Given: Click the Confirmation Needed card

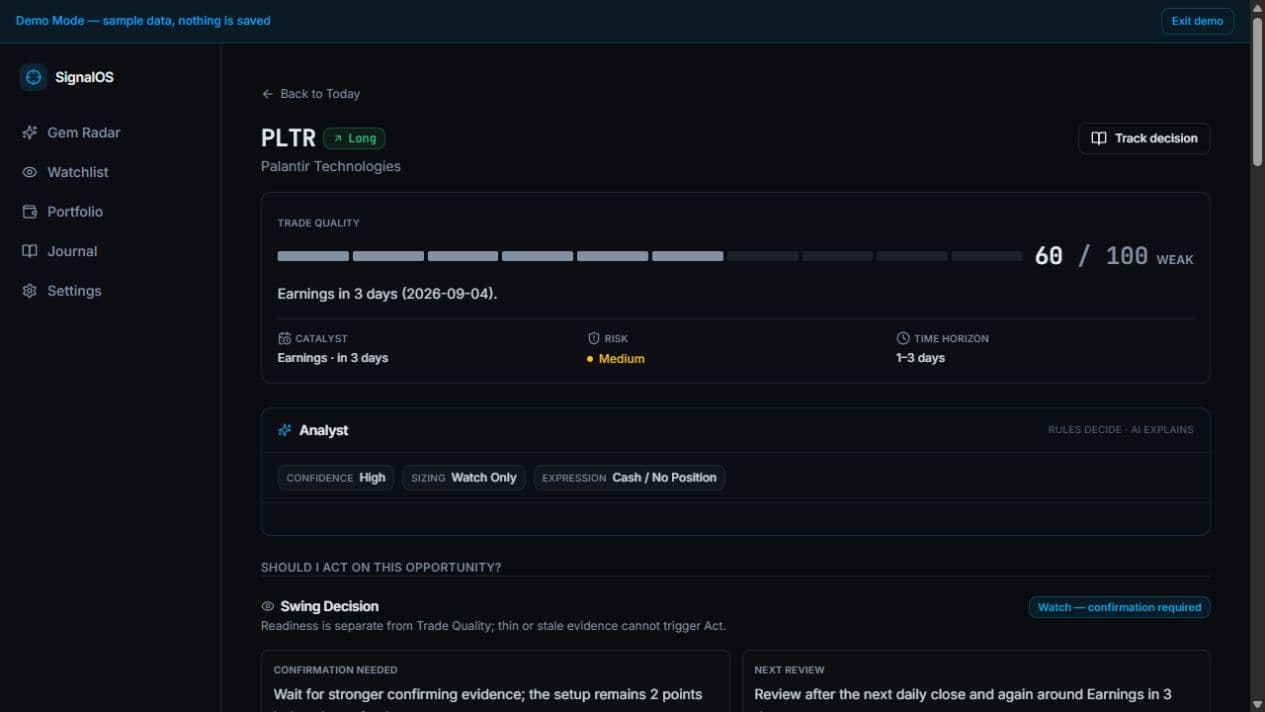Looking at the screenshot, I should (x=495, y=681).
